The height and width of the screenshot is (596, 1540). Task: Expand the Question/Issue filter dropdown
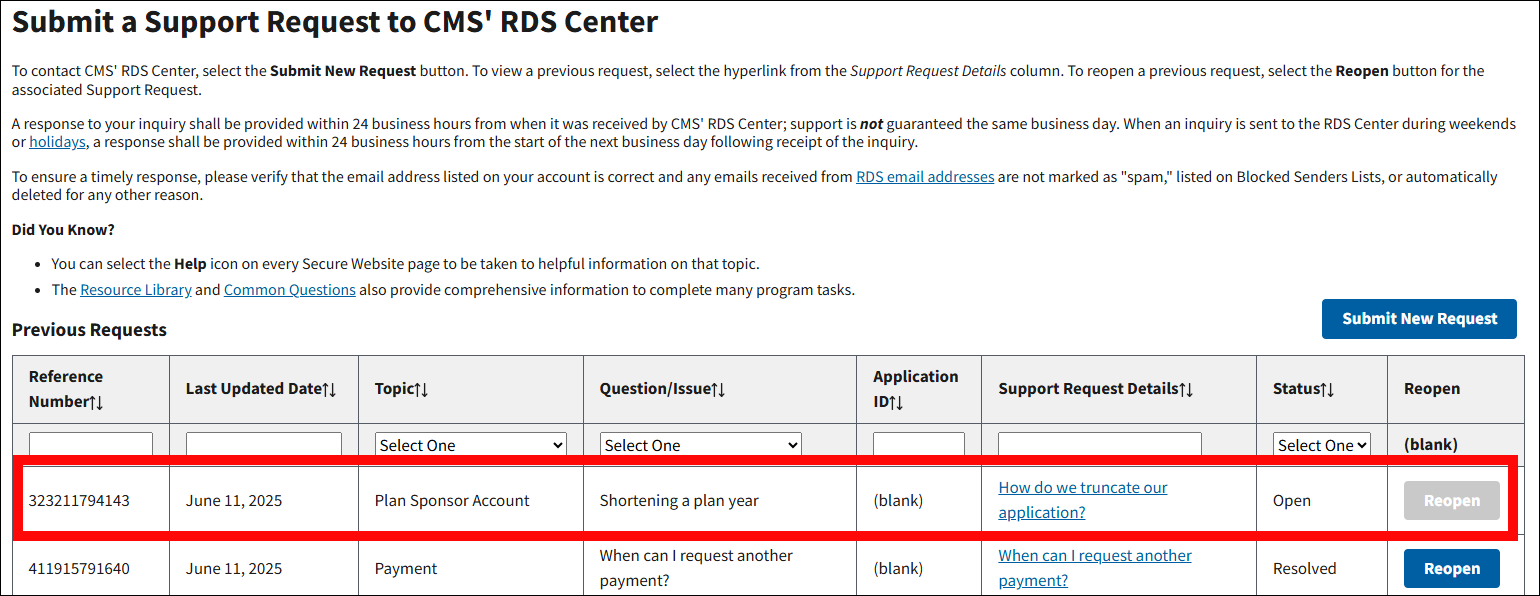[x=700, y=445]
